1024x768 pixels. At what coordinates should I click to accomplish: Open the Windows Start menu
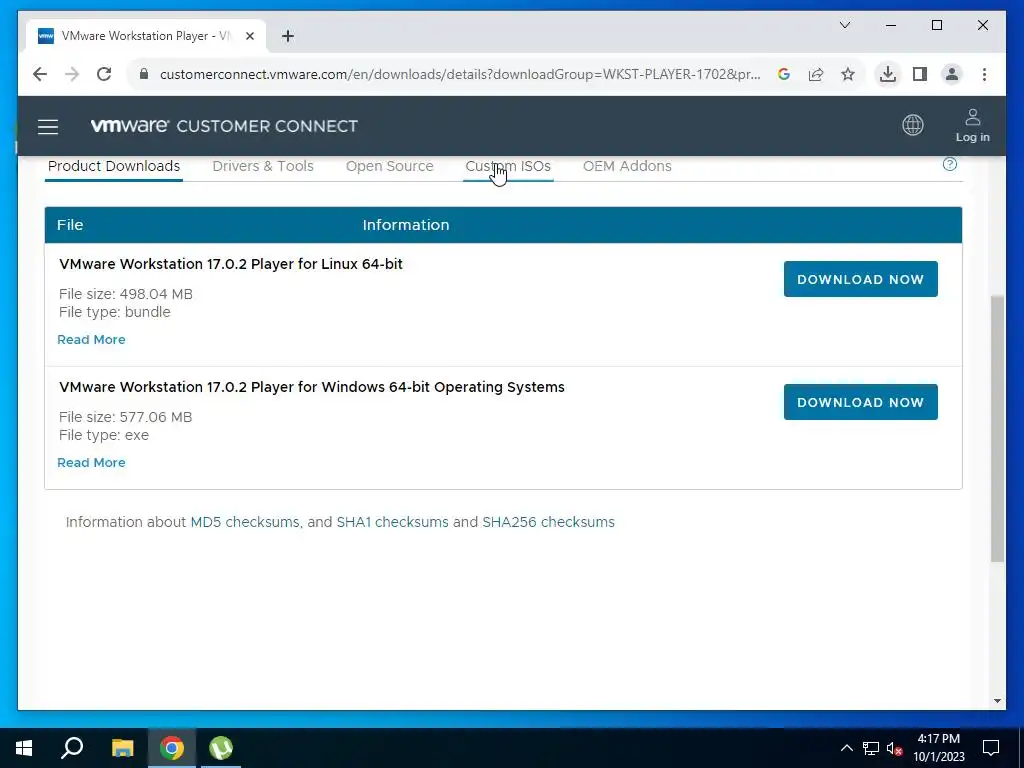[x=24, y=748]
